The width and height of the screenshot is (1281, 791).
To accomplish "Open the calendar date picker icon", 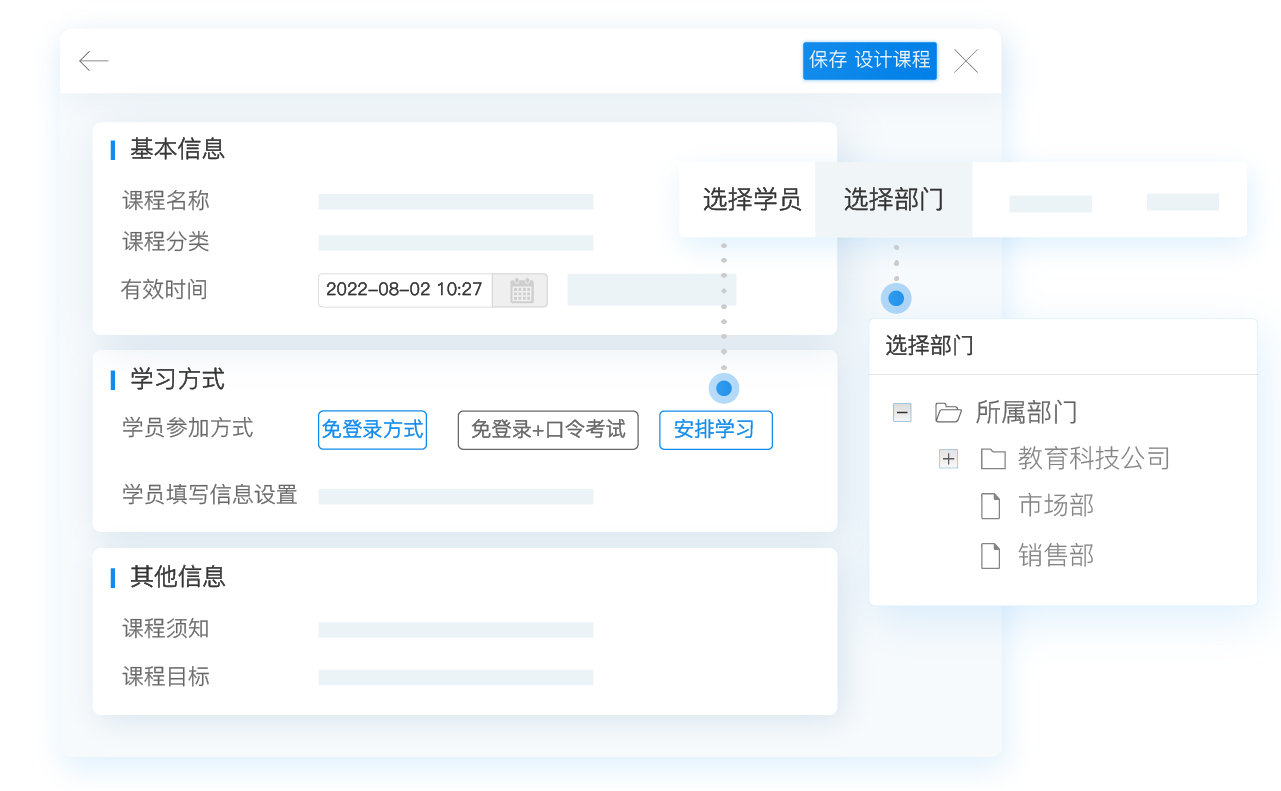I will click(x=521, y=290).
